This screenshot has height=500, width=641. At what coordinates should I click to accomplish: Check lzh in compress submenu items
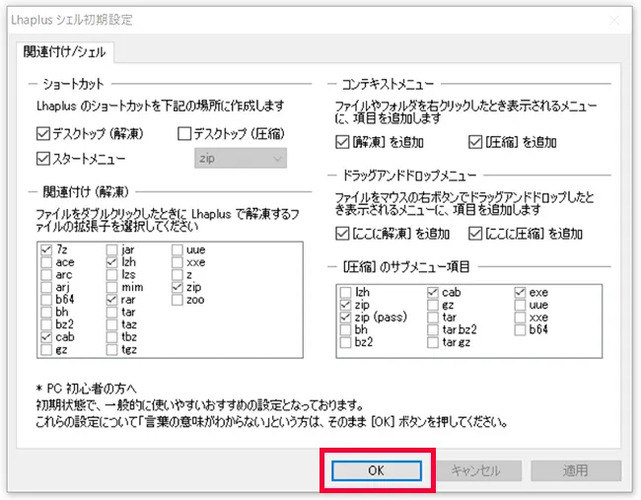[x=345, y=292]
